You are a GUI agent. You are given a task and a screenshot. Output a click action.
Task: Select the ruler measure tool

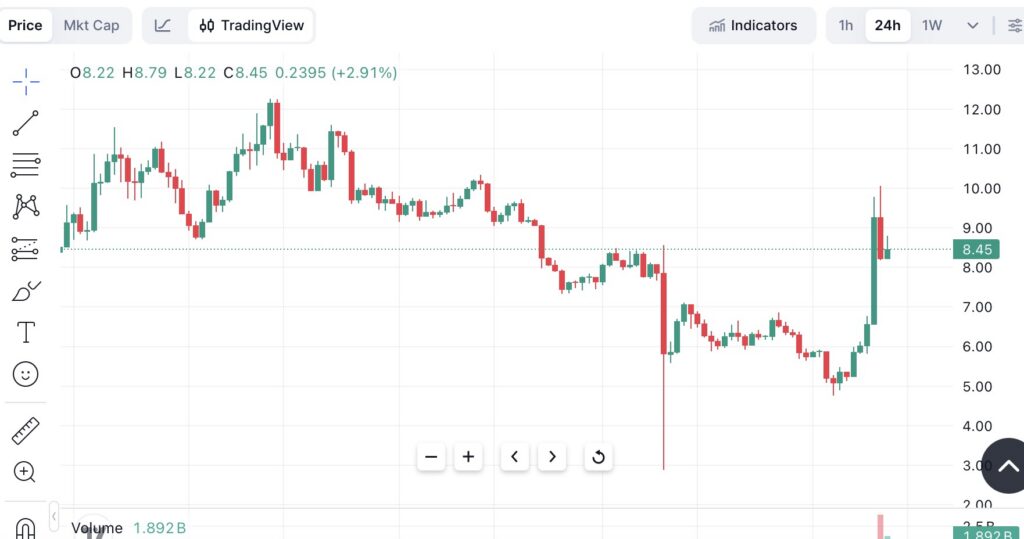point(26,431)
